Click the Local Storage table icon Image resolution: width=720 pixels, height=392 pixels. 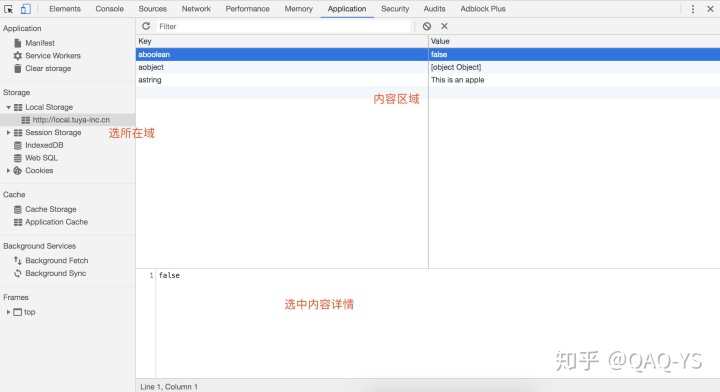(x=18, y=107)
